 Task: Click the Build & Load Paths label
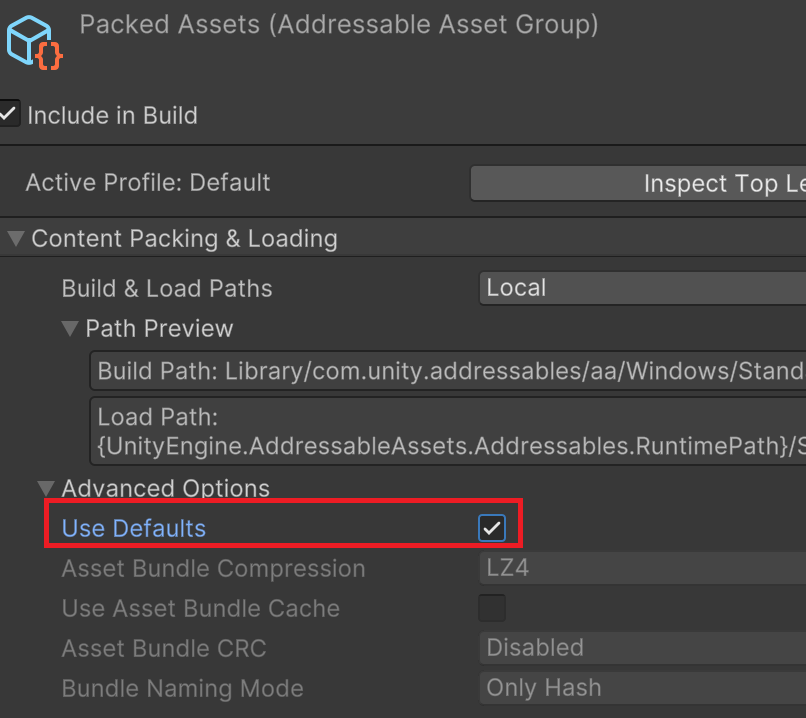167,288
